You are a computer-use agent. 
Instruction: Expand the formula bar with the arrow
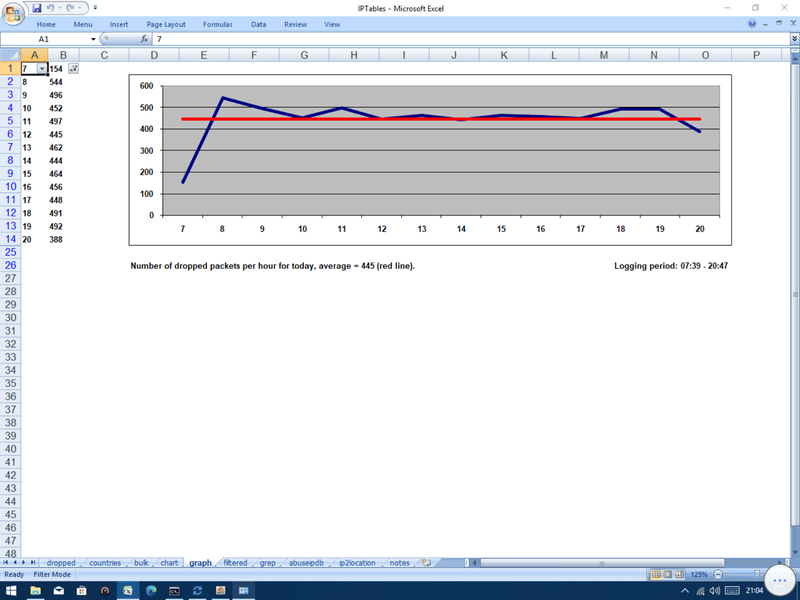pos(794,39)
